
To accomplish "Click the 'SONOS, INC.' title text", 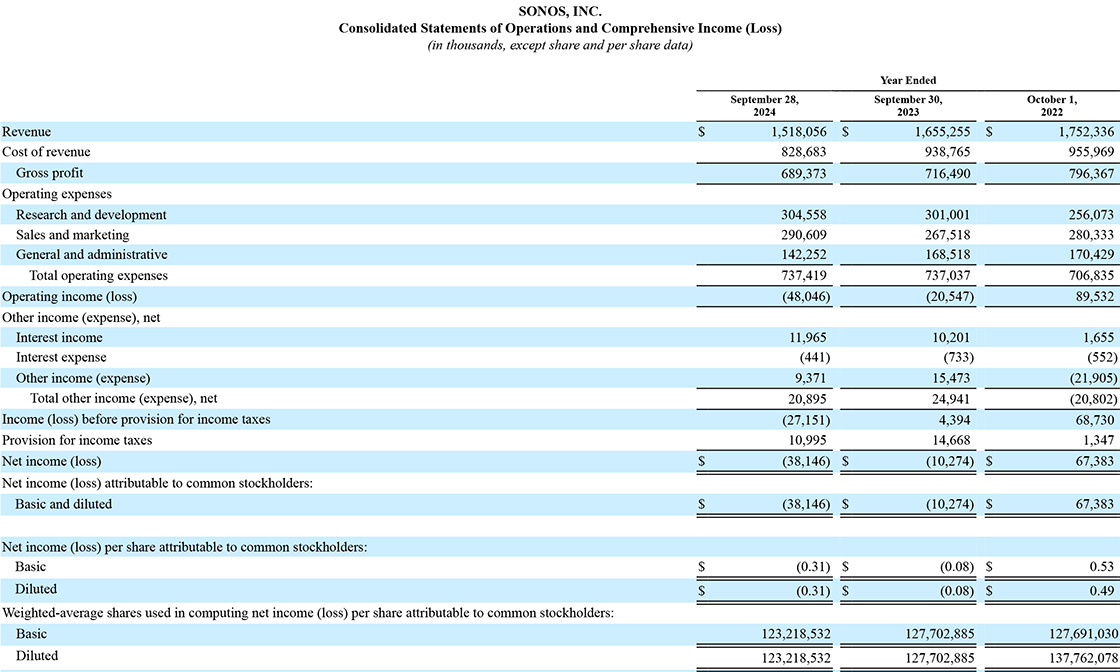I will point(560,11).
